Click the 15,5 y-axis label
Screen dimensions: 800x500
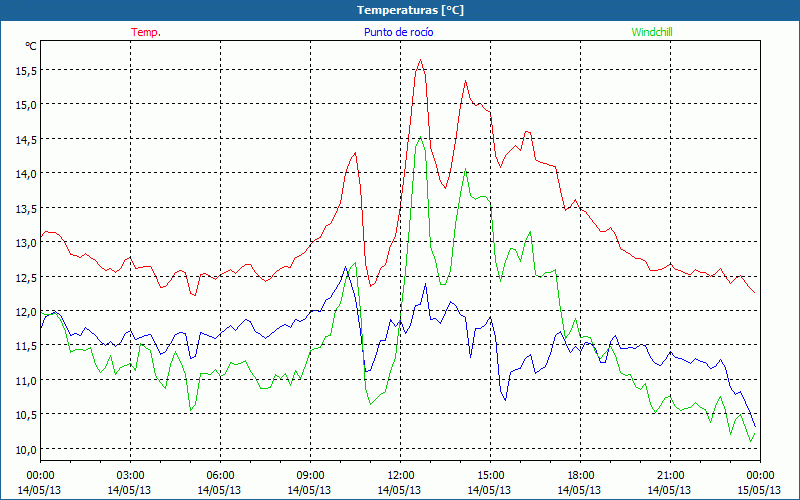(x=26, y=71)
